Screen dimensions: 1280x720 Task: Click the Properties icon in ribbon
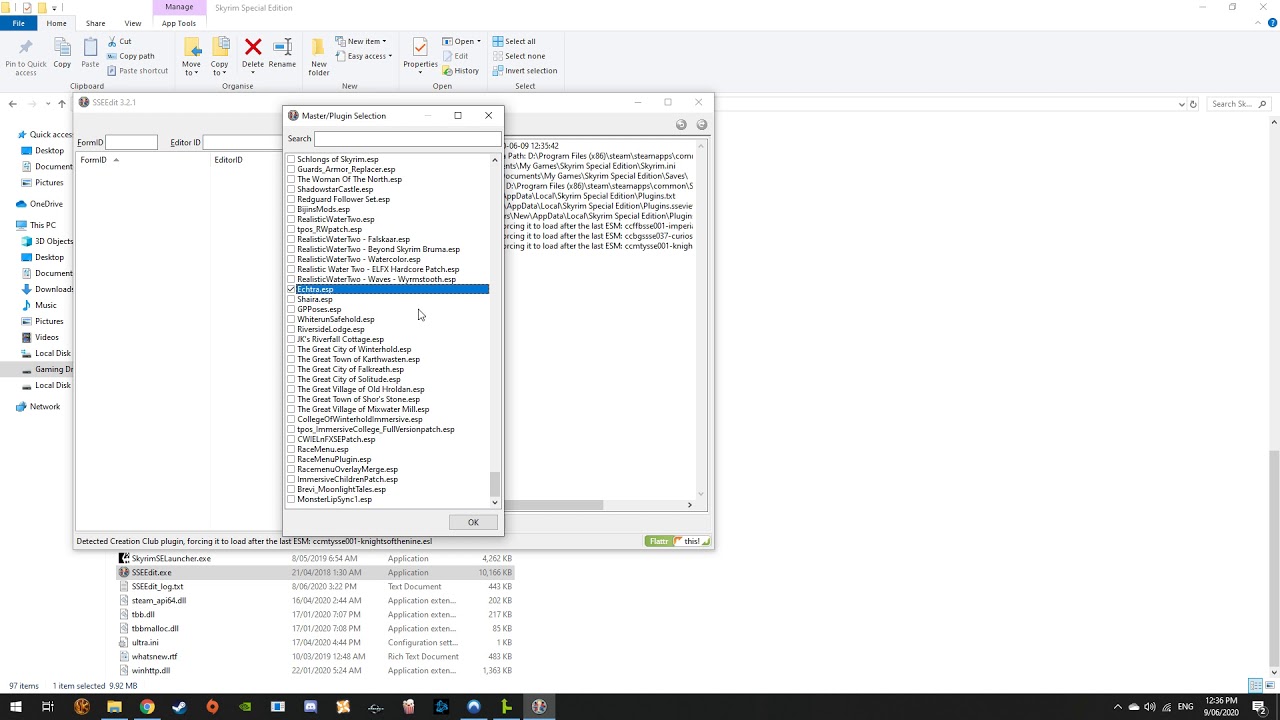(x=420, y=47)
